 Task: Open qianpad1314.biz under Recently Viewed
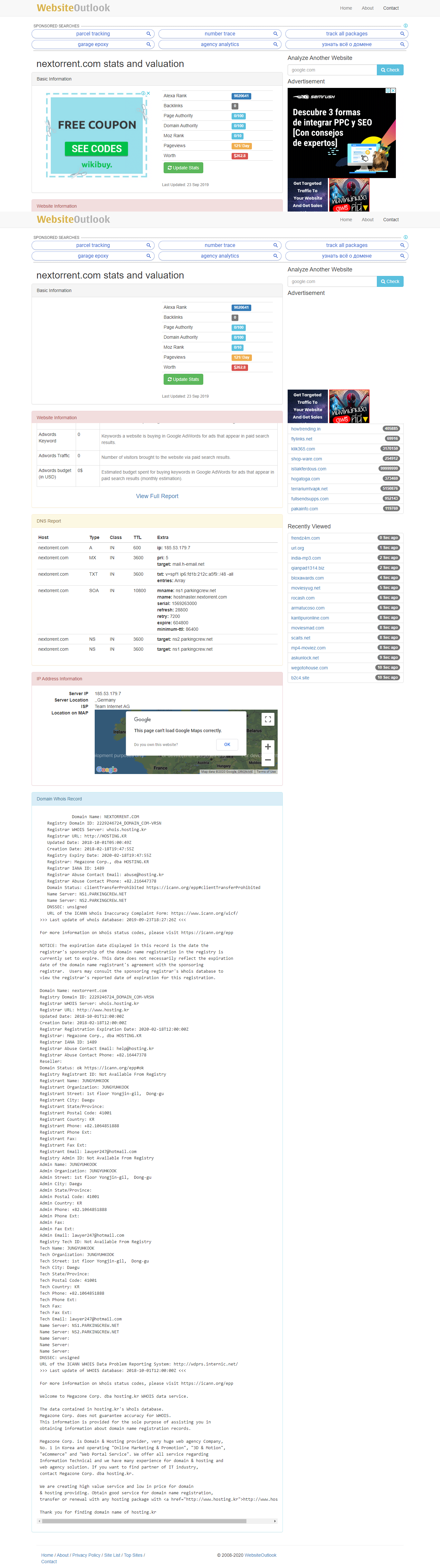(307, 568)
